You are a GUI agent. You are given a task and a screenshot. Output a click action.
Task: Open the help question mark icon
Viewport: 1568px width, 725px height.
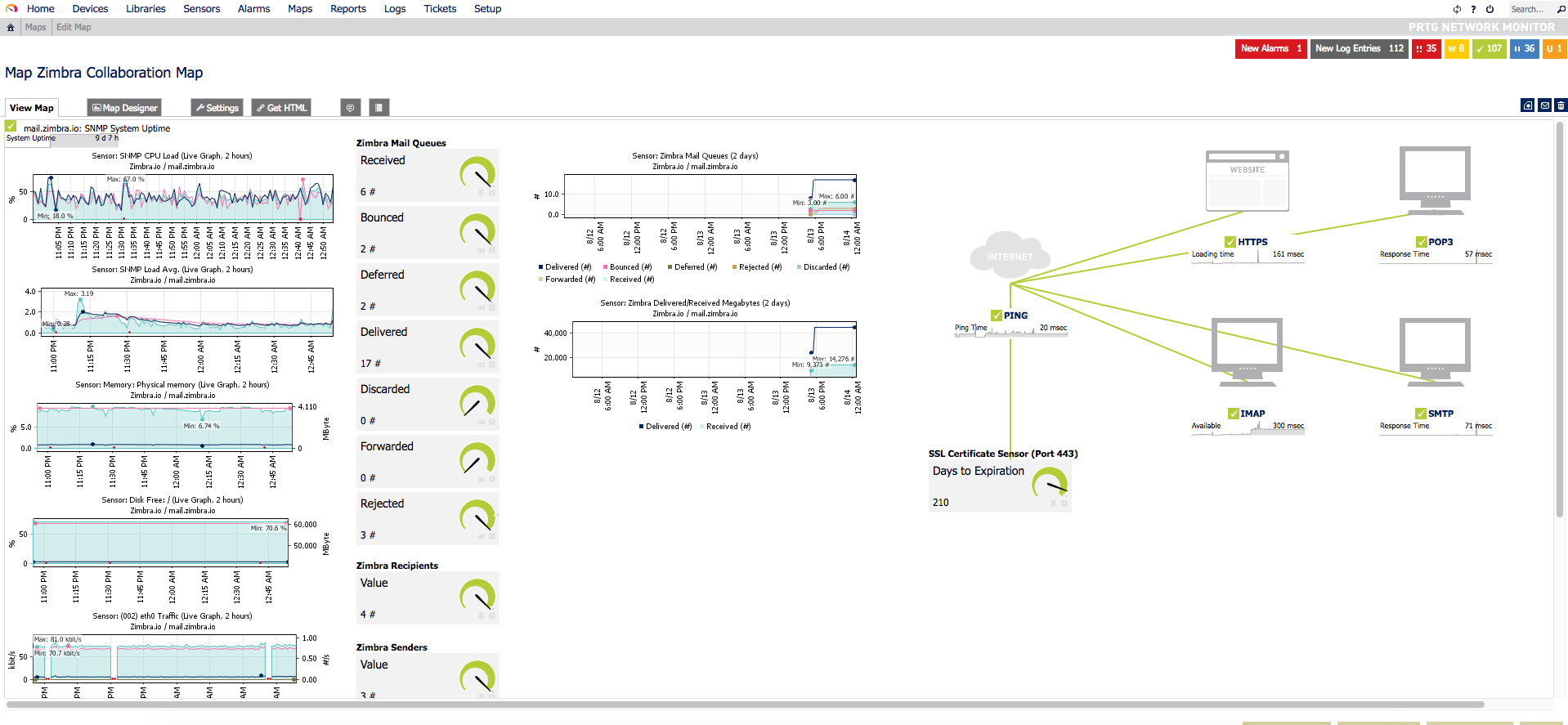pos(1473,9)
